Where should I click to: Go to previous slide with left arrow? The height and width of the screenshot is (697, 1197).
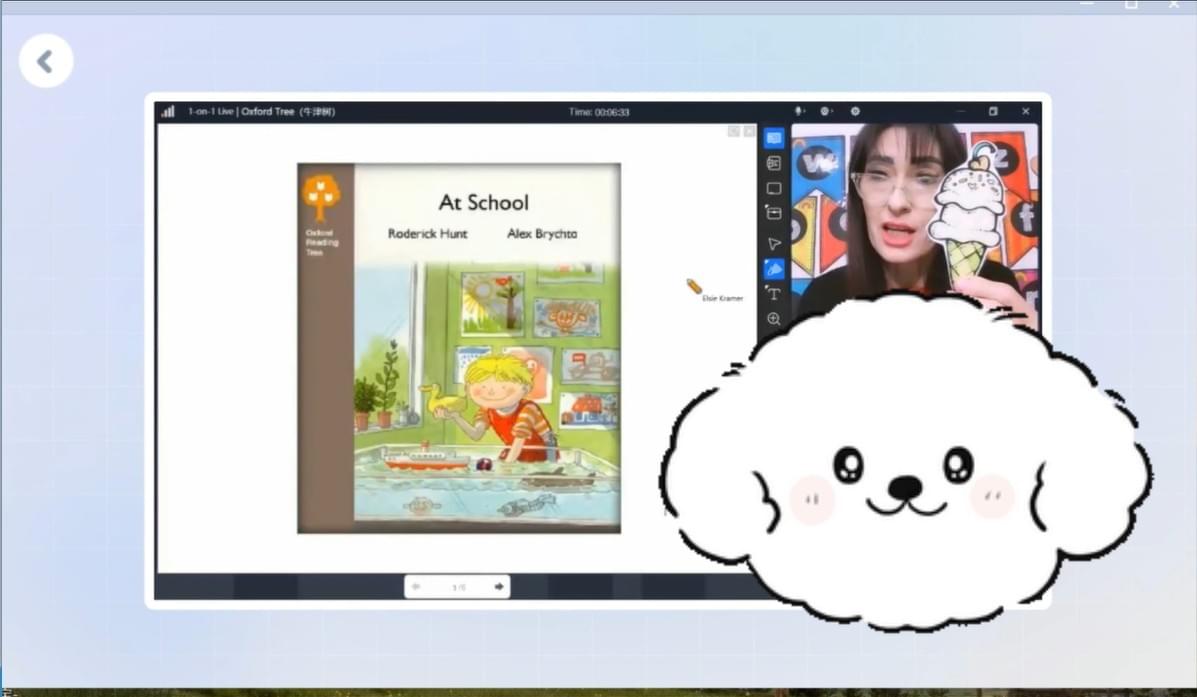tap(416, 587)
